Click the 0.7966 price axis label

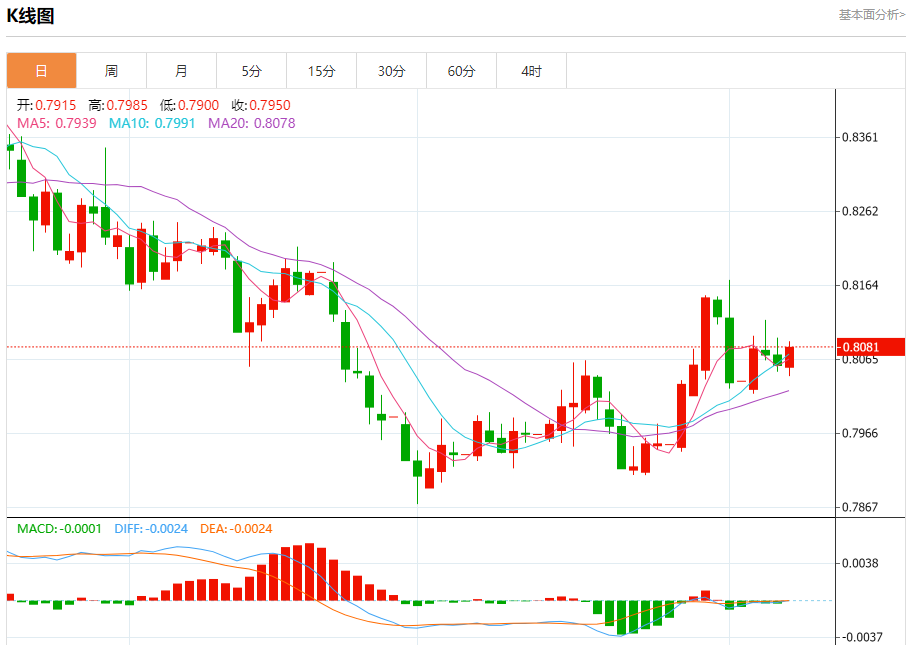[x=860, y=433]
